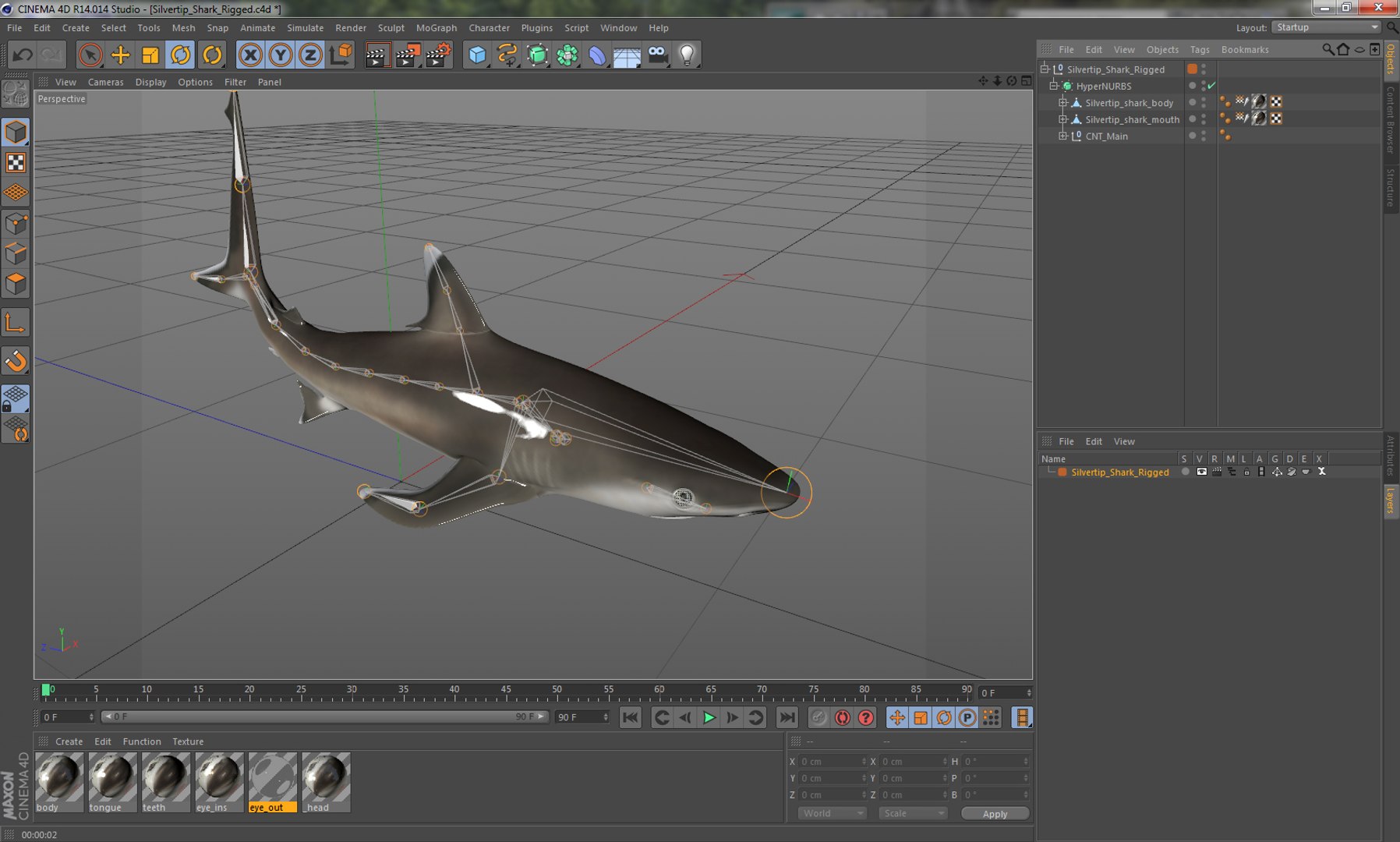The height and width of the screenshot is (842, 1400).
Task: Toggle Enable Snap magnet icon
Action: click(x=16, y=361)
